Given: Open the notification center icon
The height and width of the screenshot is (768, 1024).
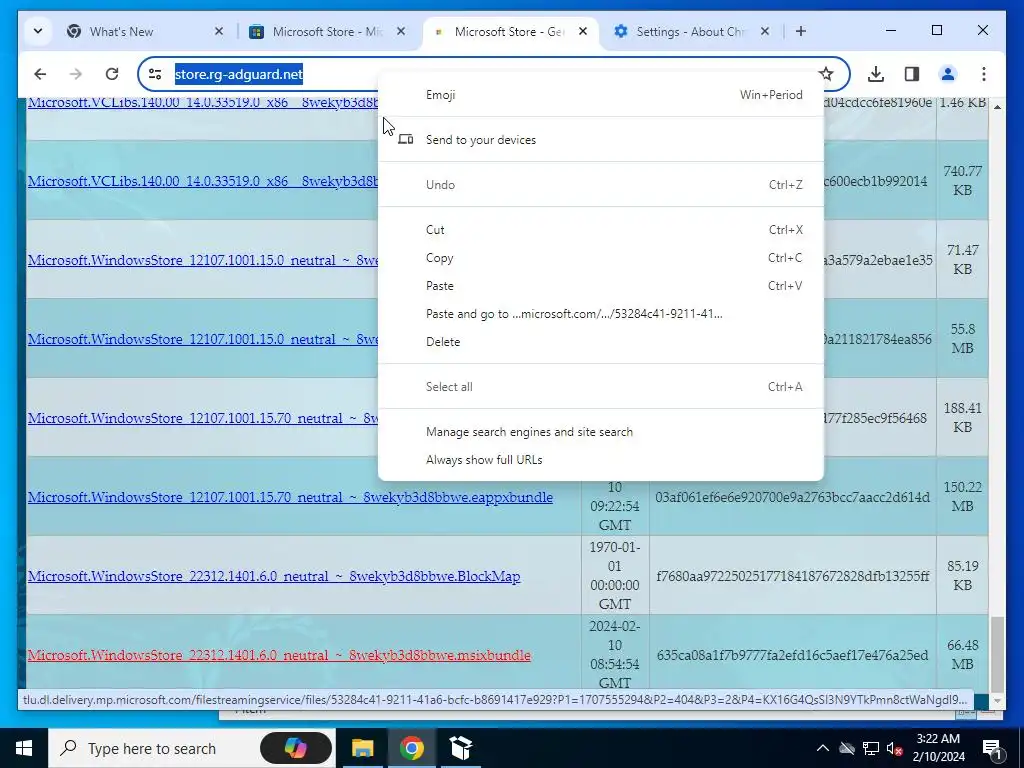Looking at the screenshot, I should click(992, 749).
